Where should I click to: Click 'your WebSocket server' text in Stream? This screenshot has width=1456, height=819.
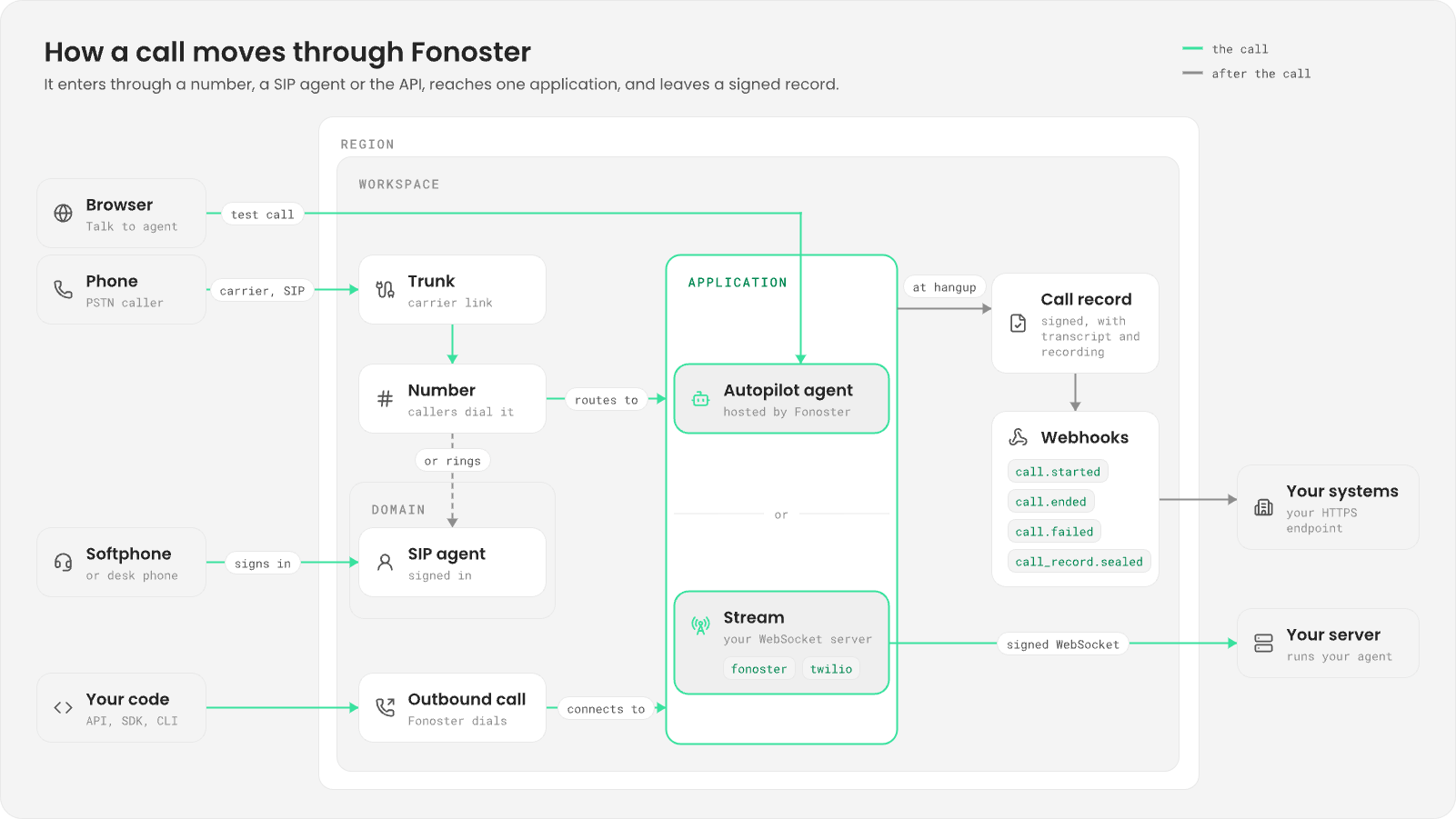pos(798,639)
